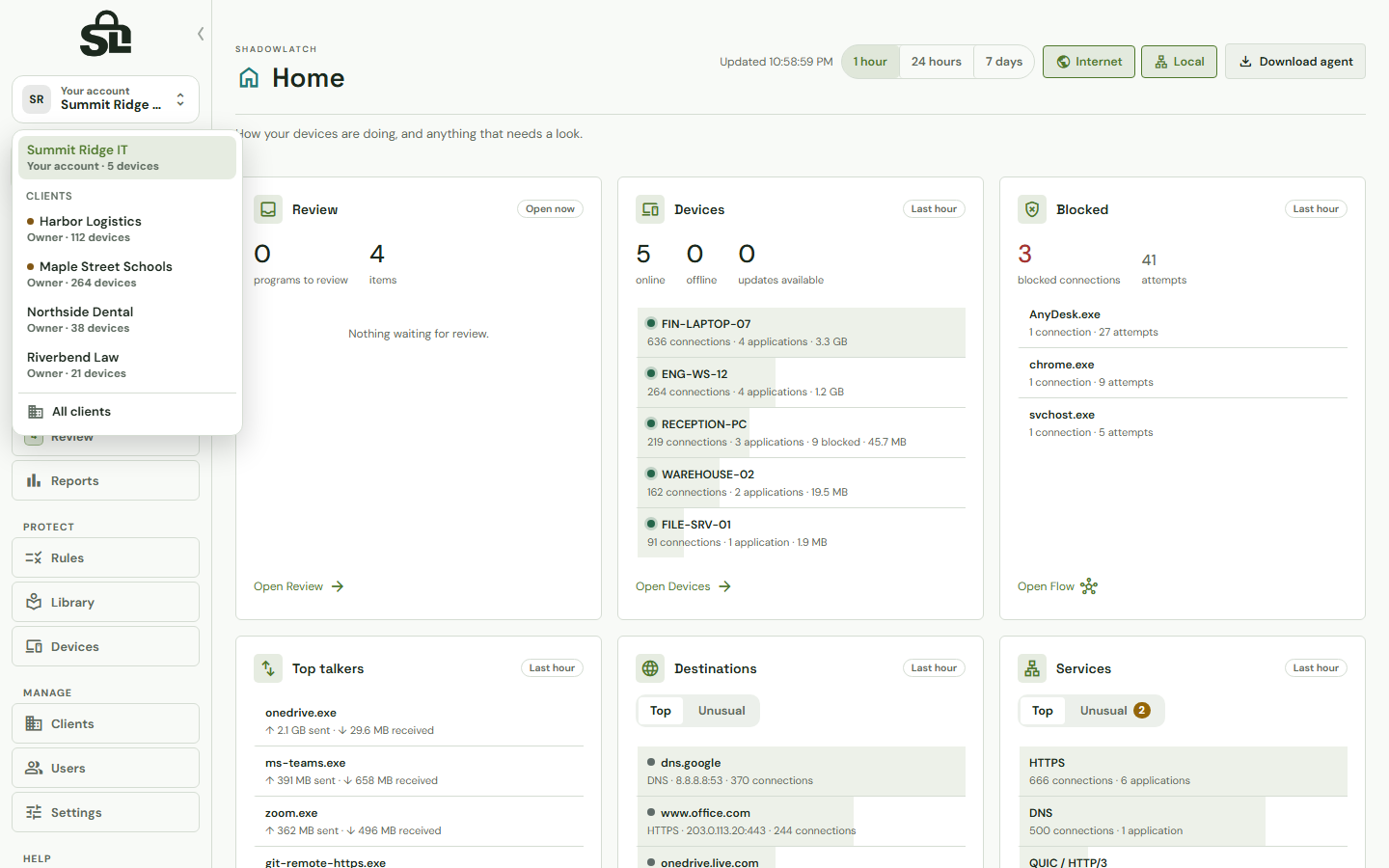Select the 1 hour time range
The height and width of the screenshot is (868, 1389).
pyautogui.click(x=870, y=62)
